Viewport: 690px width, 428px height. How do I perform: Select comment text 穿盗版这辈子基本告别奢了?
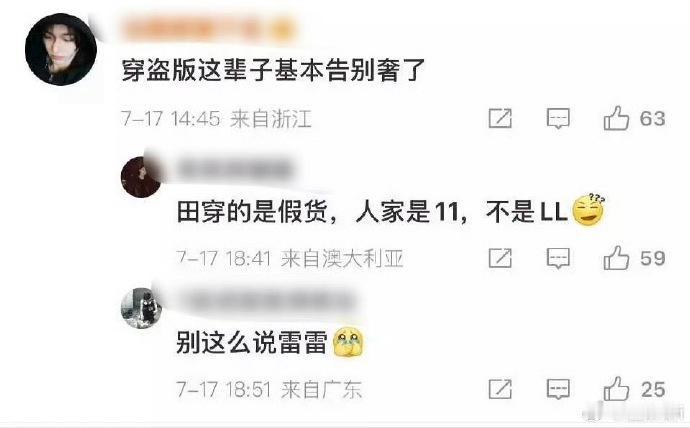coord(273,70)
